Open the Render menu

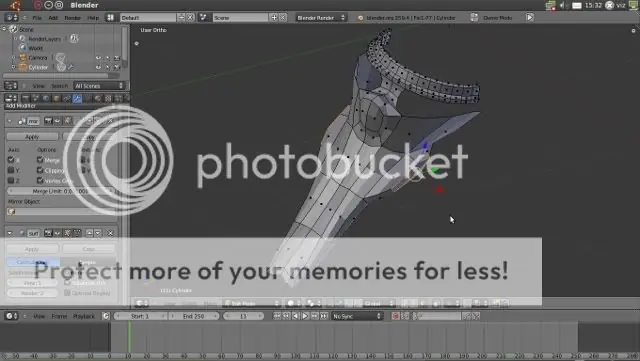[x=73, y=18]
